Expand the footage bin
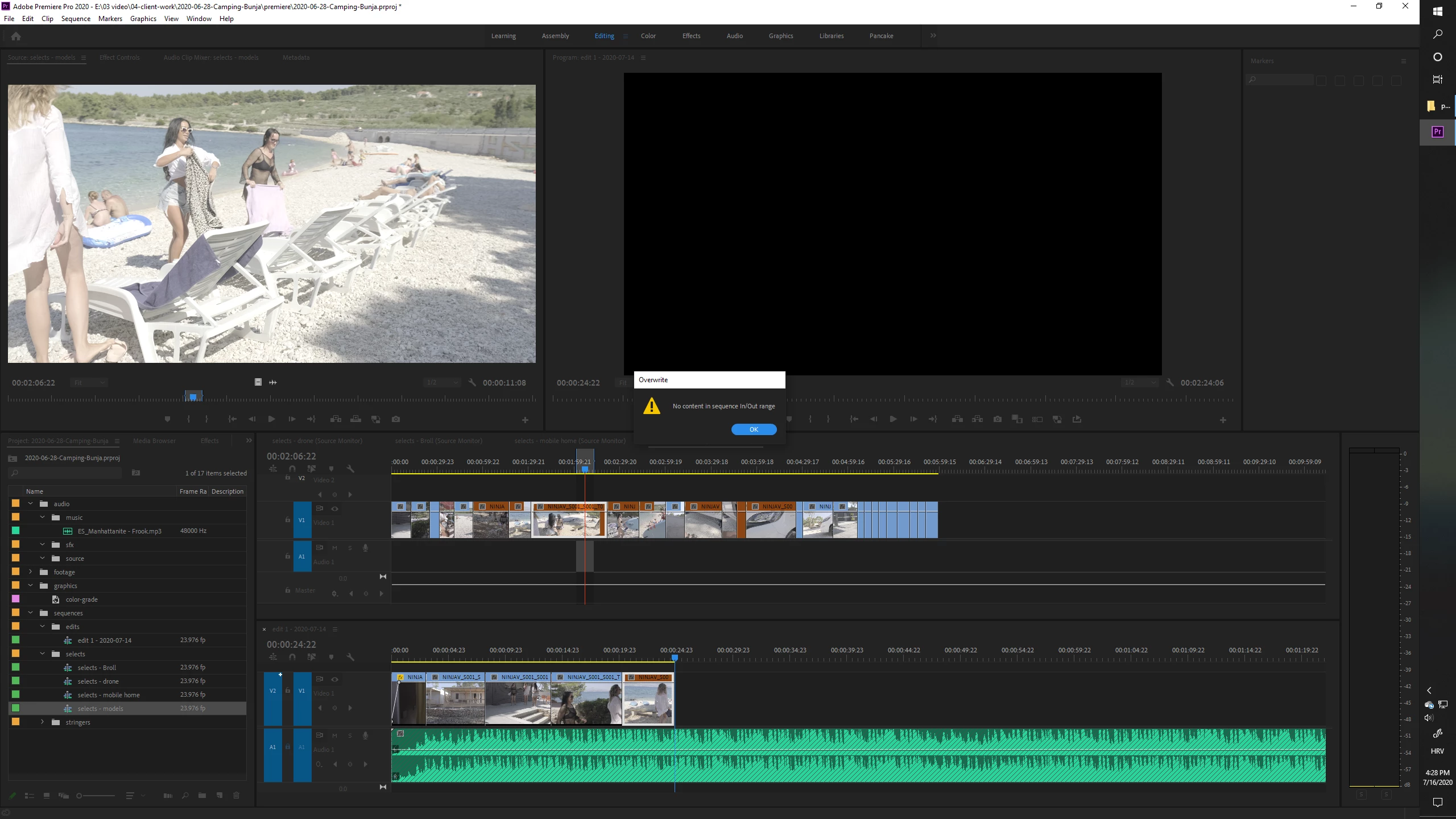The width and height of the screenshot is (1456, 819). pyautogui.click(x=31, y=572)
